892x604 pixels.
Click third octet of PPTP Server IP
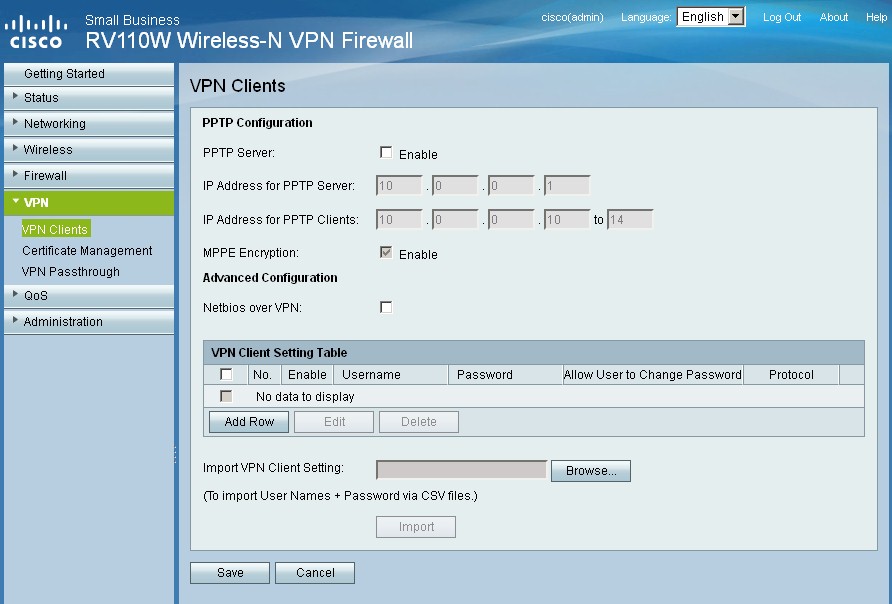coord(511,185)
